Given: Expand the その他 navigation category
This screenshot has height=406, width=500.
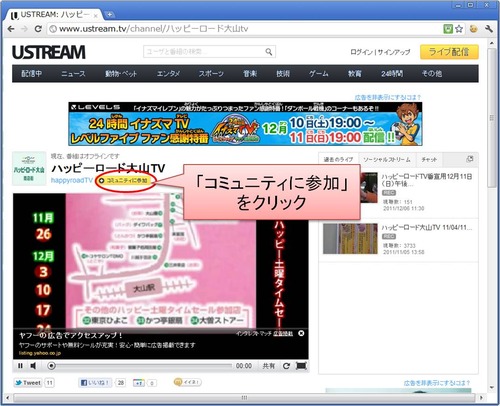Looking at the screenshot, I should coord(432,73).
